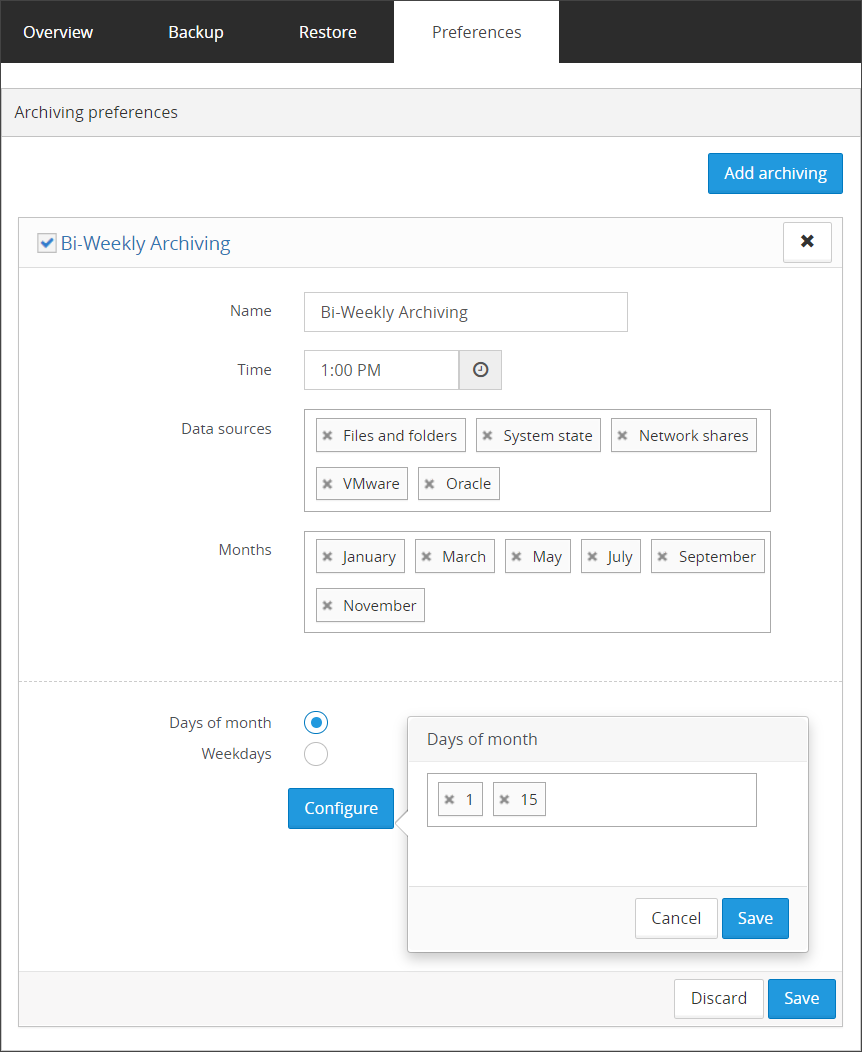
Task: Open the Data sources multi-select field
Action: pyautogui.click(x=632, y=484)
